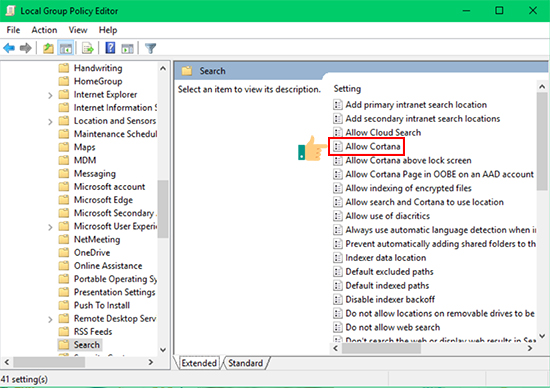Click settings list horizontal scroll-left arrow
Image resolution: width=550 pixels, height=388 pixels.
click(x=336, y=348)
